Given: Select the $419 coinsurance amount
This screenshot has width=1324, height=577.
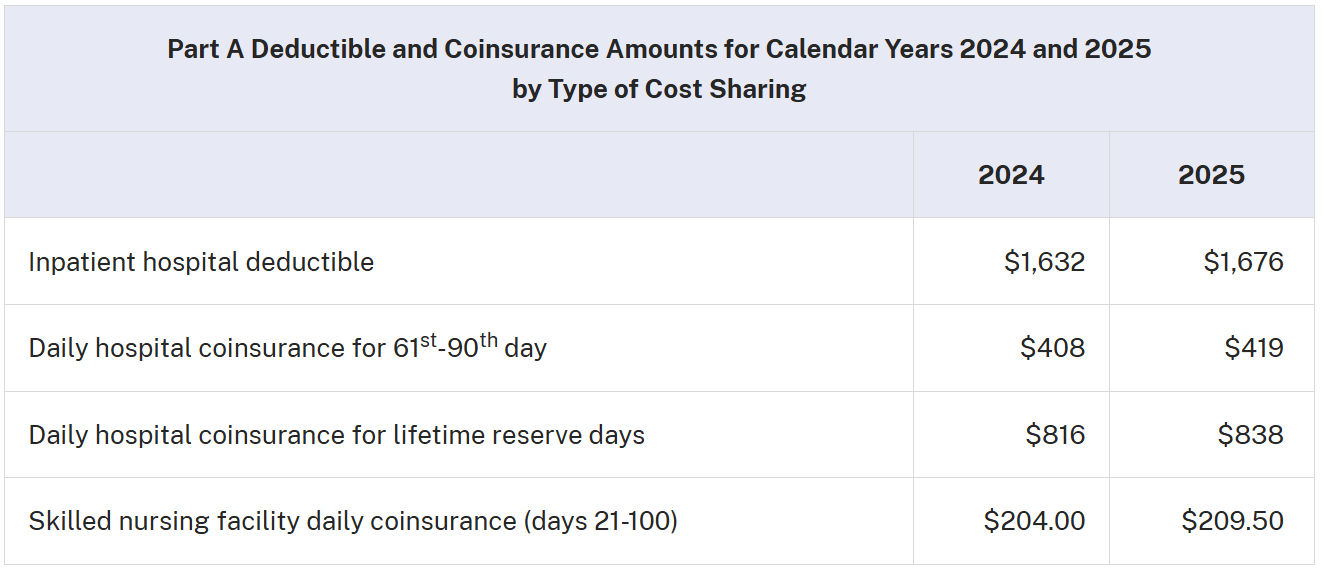Looking at the screenshot, I should 1254,348.
